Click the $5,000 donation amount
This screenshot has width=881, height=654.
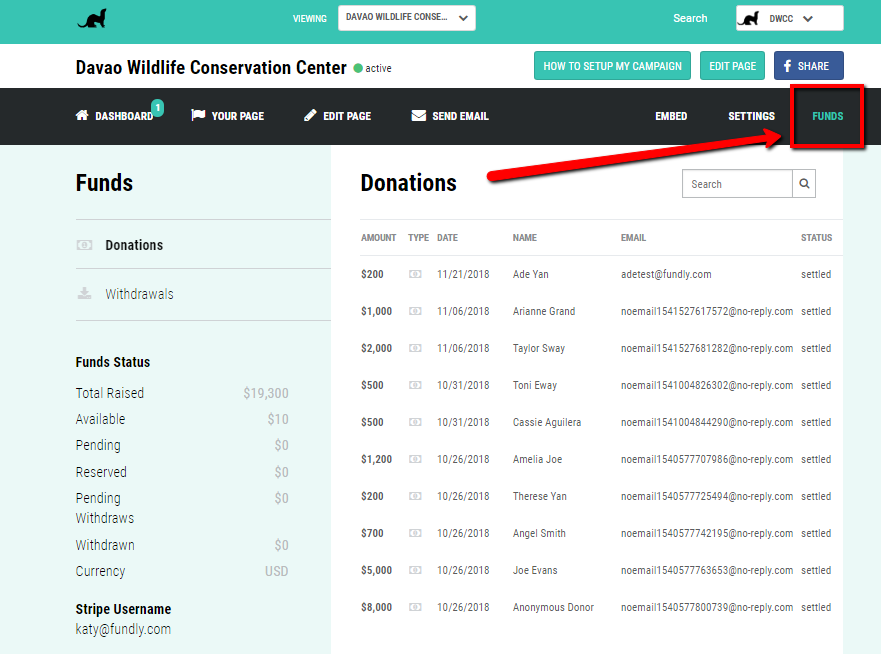point(376,570)
